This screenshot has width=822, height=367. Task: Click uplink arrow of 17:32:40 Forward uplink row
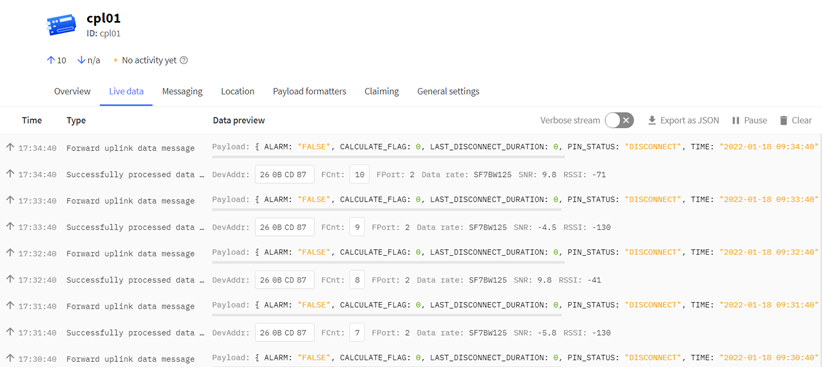[x=10, y=253]
